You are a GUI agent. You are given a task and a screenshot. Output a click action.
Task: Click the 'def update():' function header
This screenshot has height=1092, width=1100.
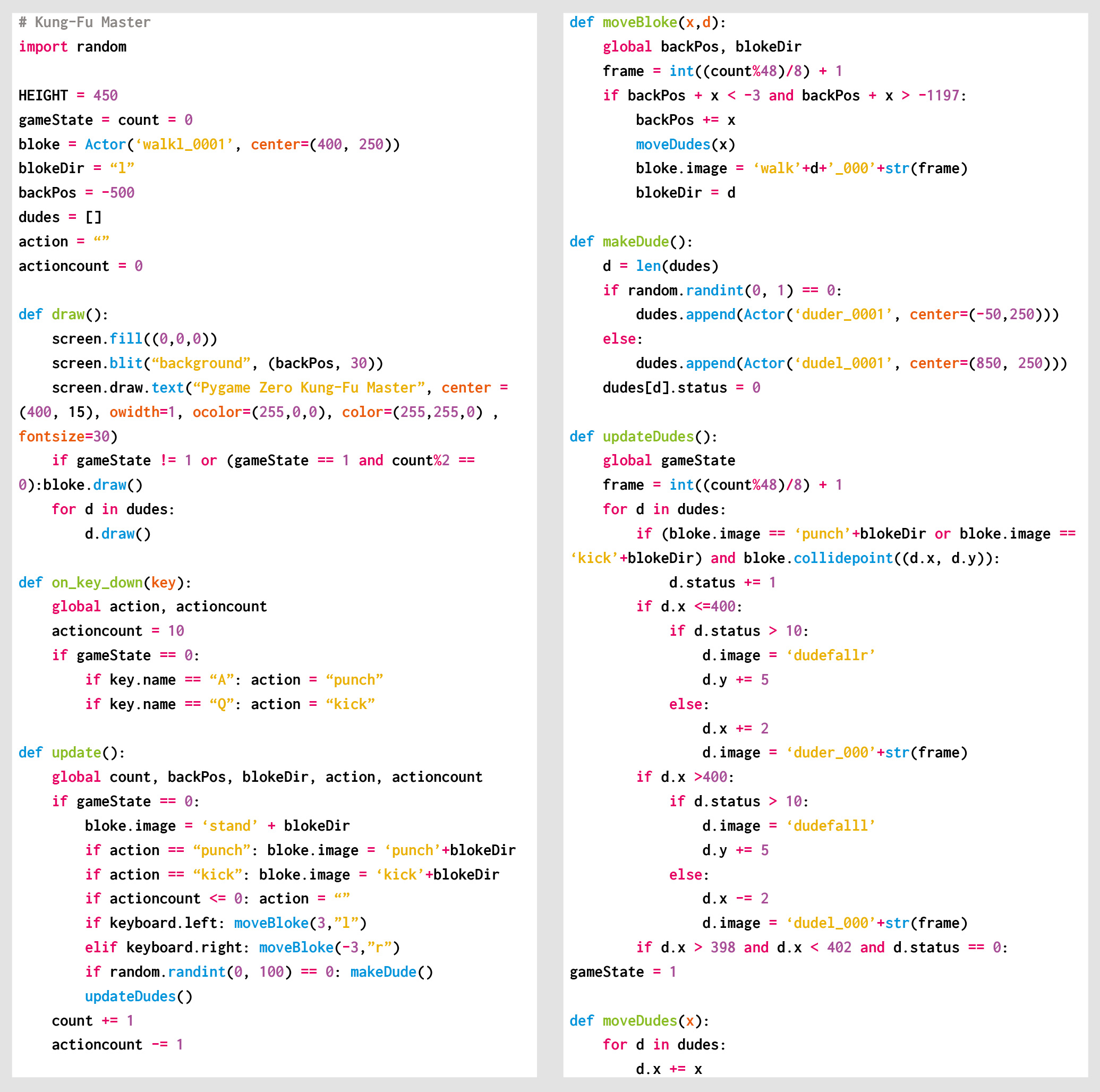[x=71, y=753]
